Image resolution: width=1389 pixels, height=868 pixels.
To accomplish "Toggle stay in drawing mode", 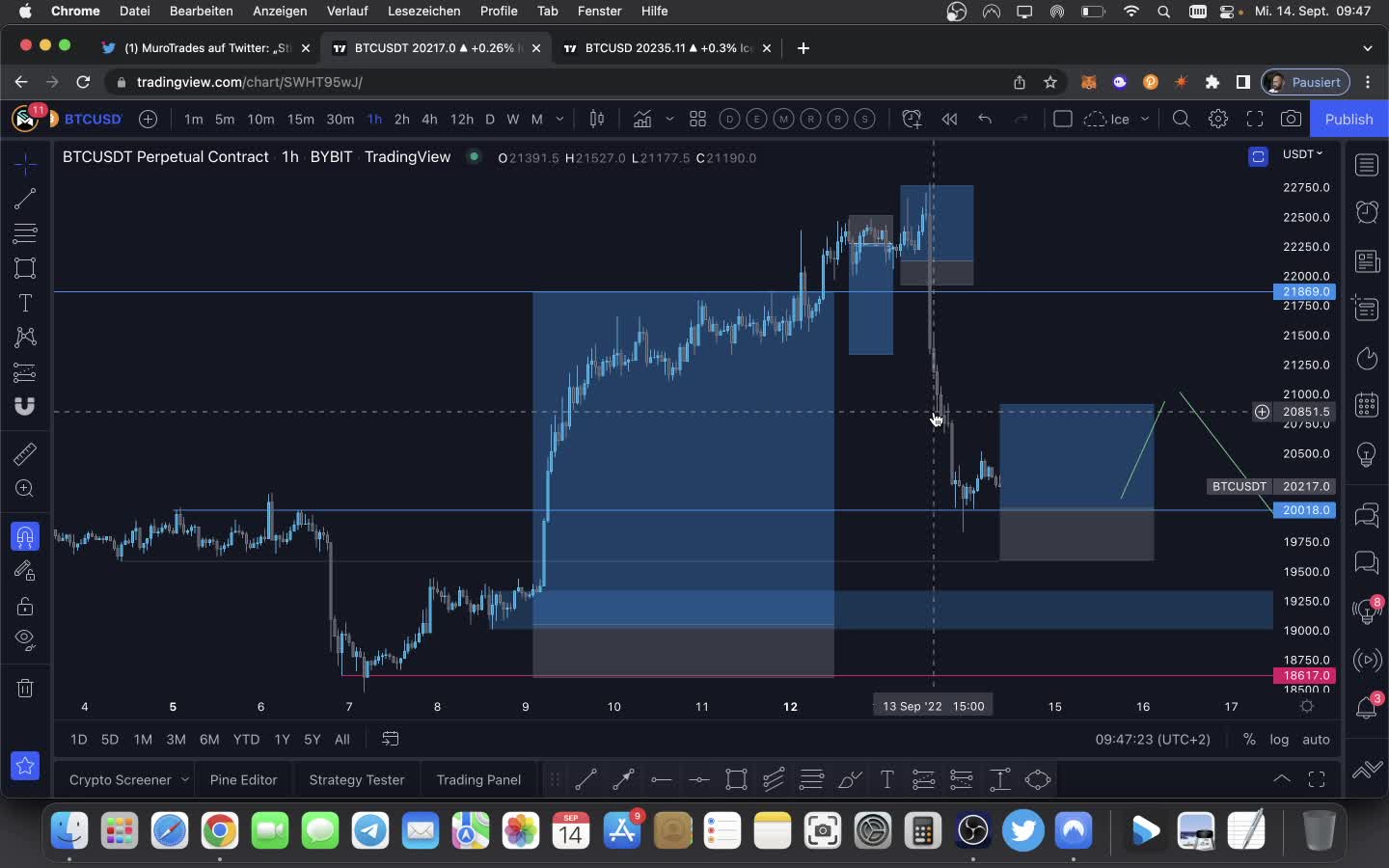I will pos(25,571).
